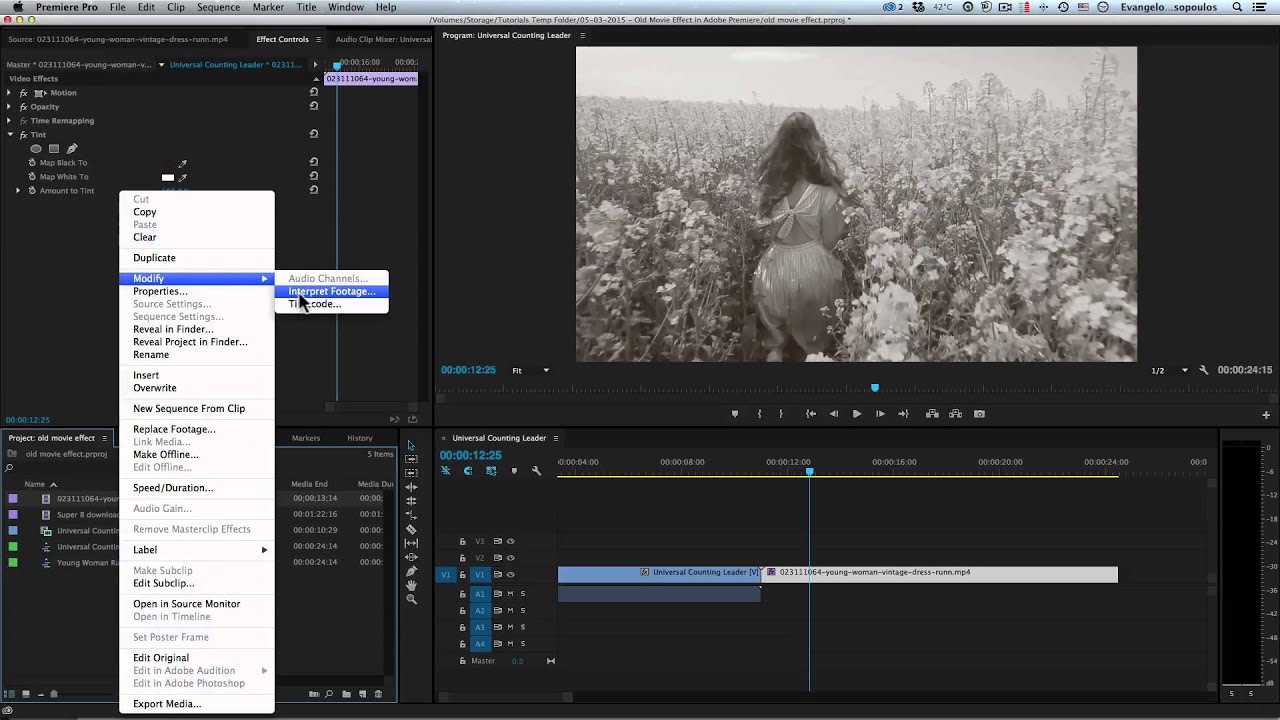Add a marker in the timeline header

(x=514, y=471)
